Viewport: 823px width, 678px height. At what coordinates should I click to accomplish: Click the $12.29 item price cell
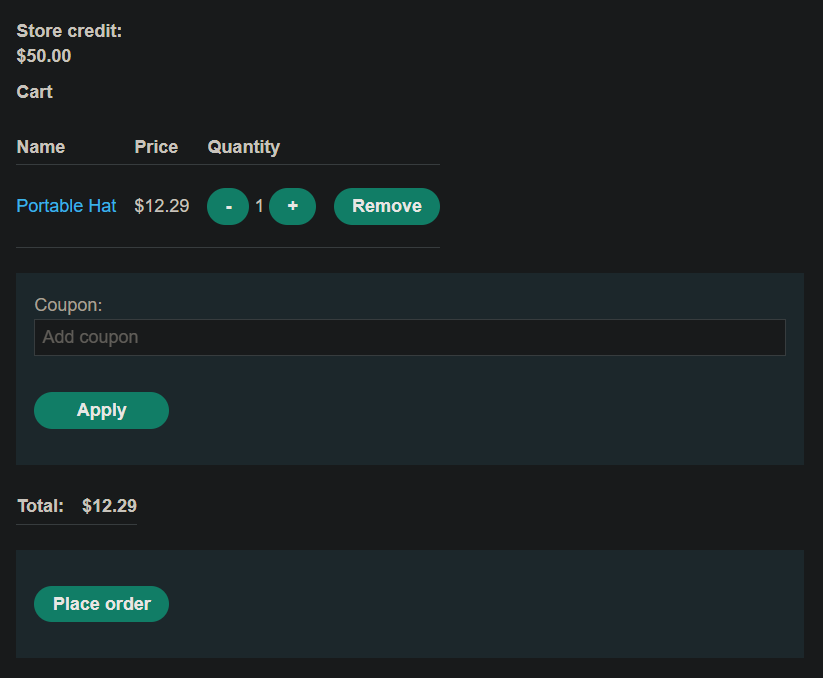[162, 206]
